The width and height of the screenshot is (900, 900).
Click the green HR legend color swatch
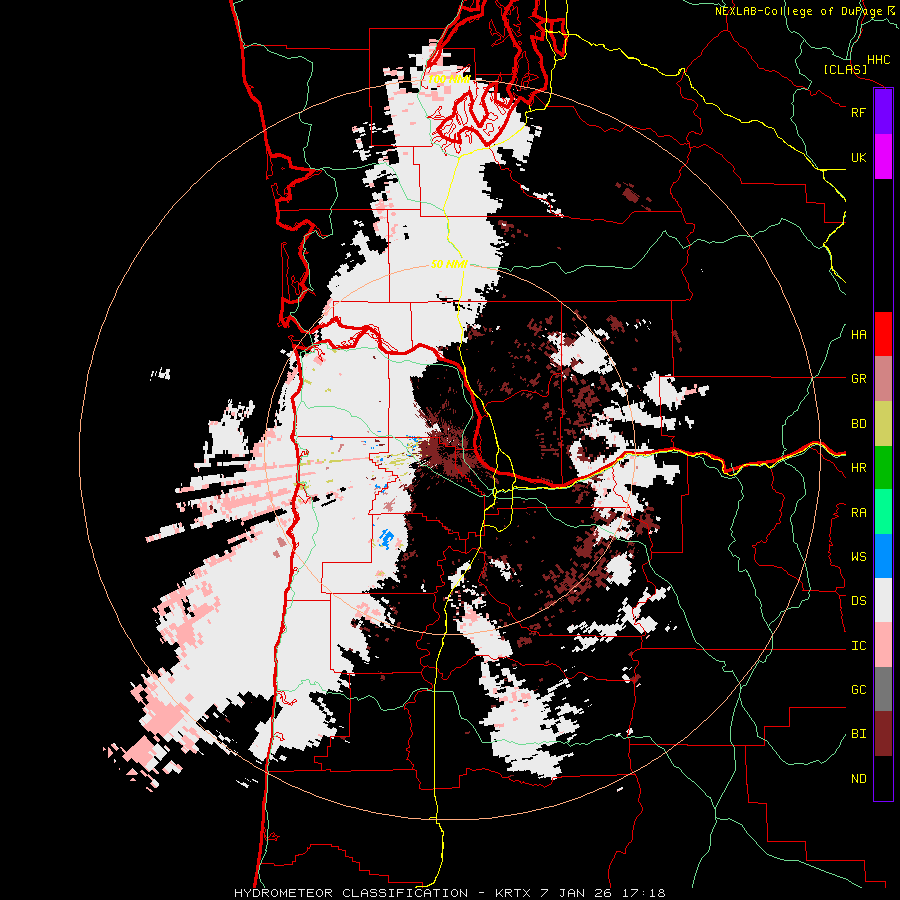(x=883, y=468)
